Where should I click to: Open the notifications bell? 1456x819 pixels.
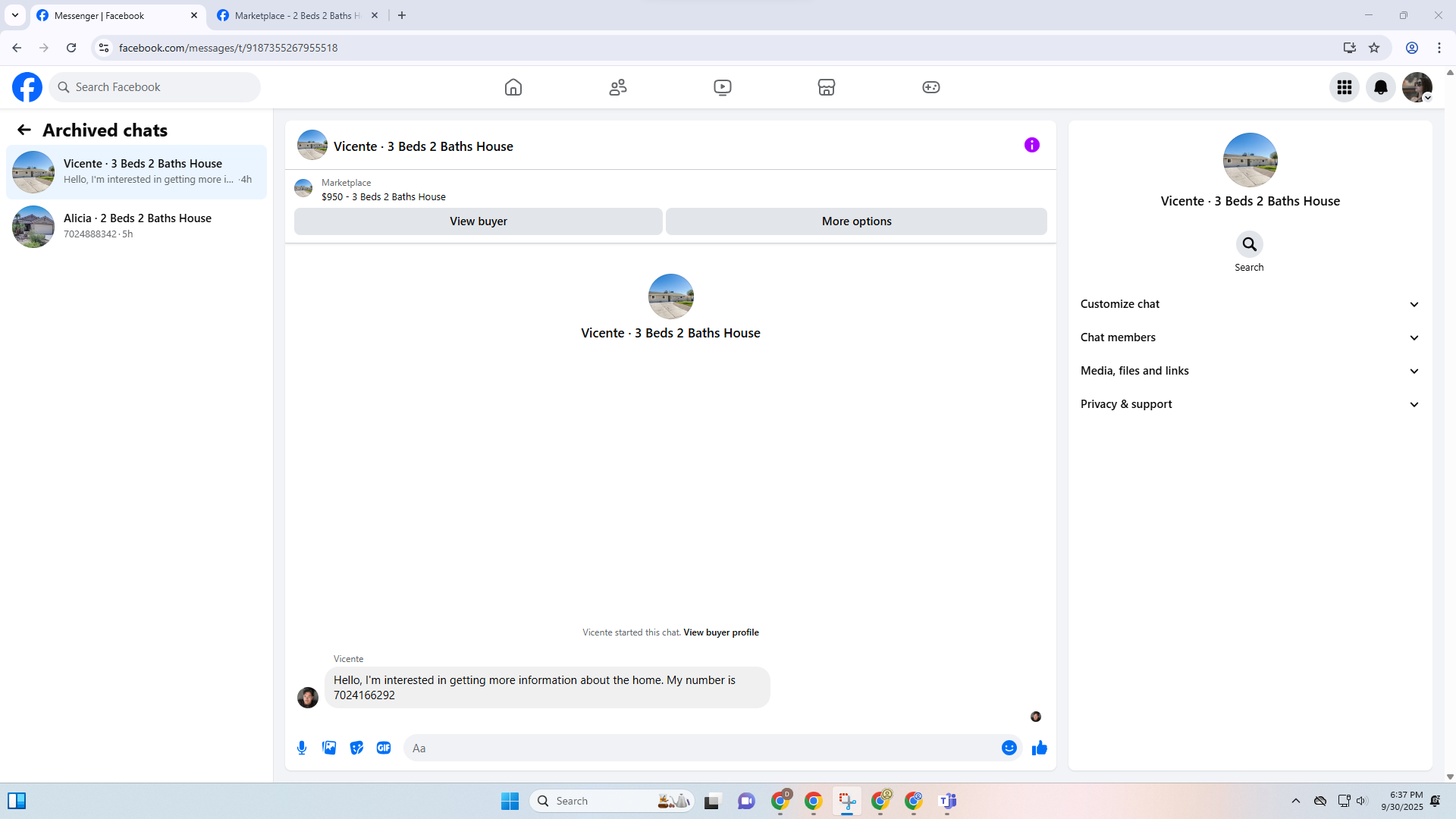coord(1380,87)
